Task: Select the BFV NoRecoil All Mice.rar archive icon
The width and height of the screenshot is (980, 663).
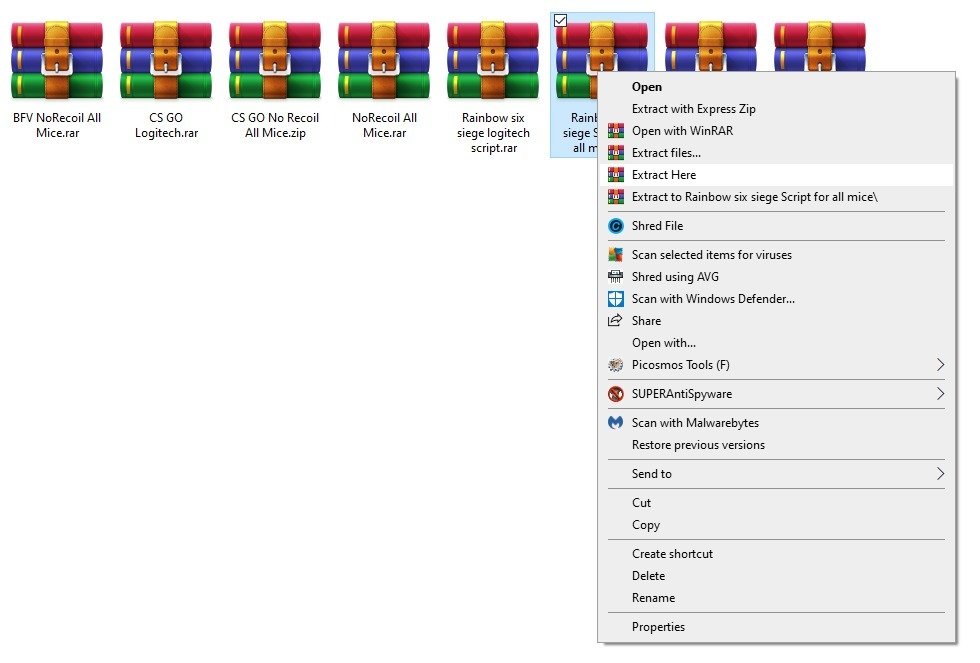Action: [x=57, y=61]
